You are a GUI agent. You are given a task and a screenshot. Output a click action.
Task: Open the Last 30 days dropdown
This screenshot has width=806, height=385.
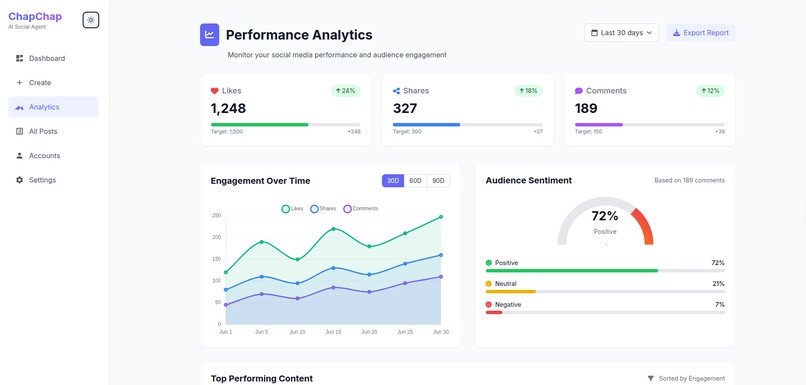[x=621, y=32]
